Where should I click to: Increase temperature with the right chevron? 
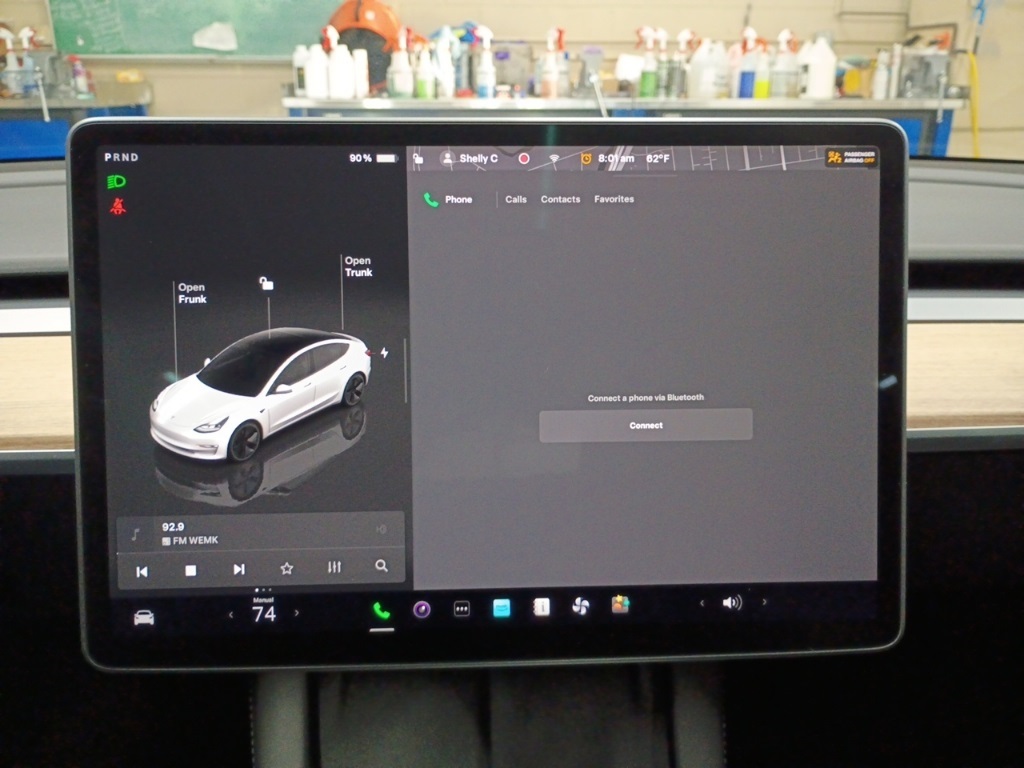coord(297,614)
